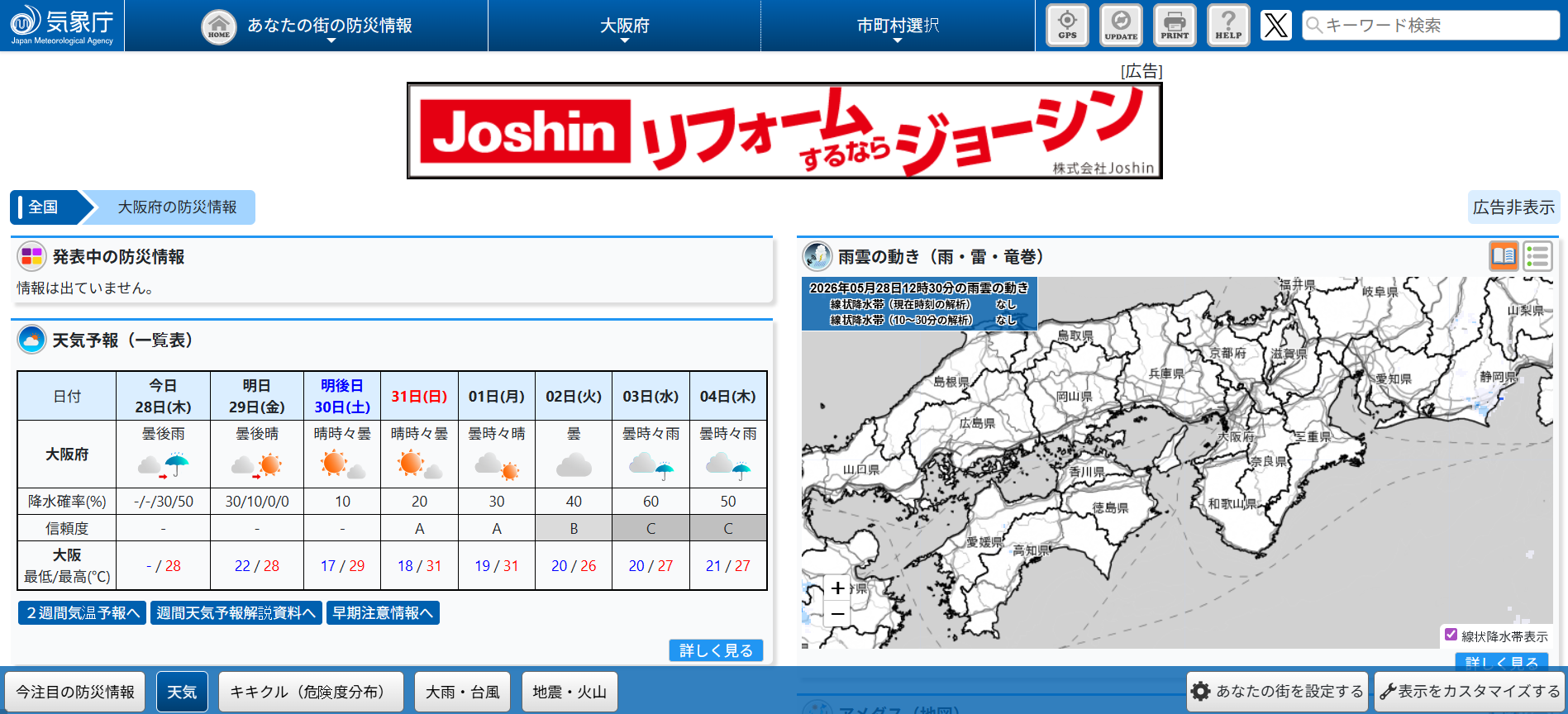Click the 03日(水) cloudy-with-rain weather icon

click(x=651, y=466)
